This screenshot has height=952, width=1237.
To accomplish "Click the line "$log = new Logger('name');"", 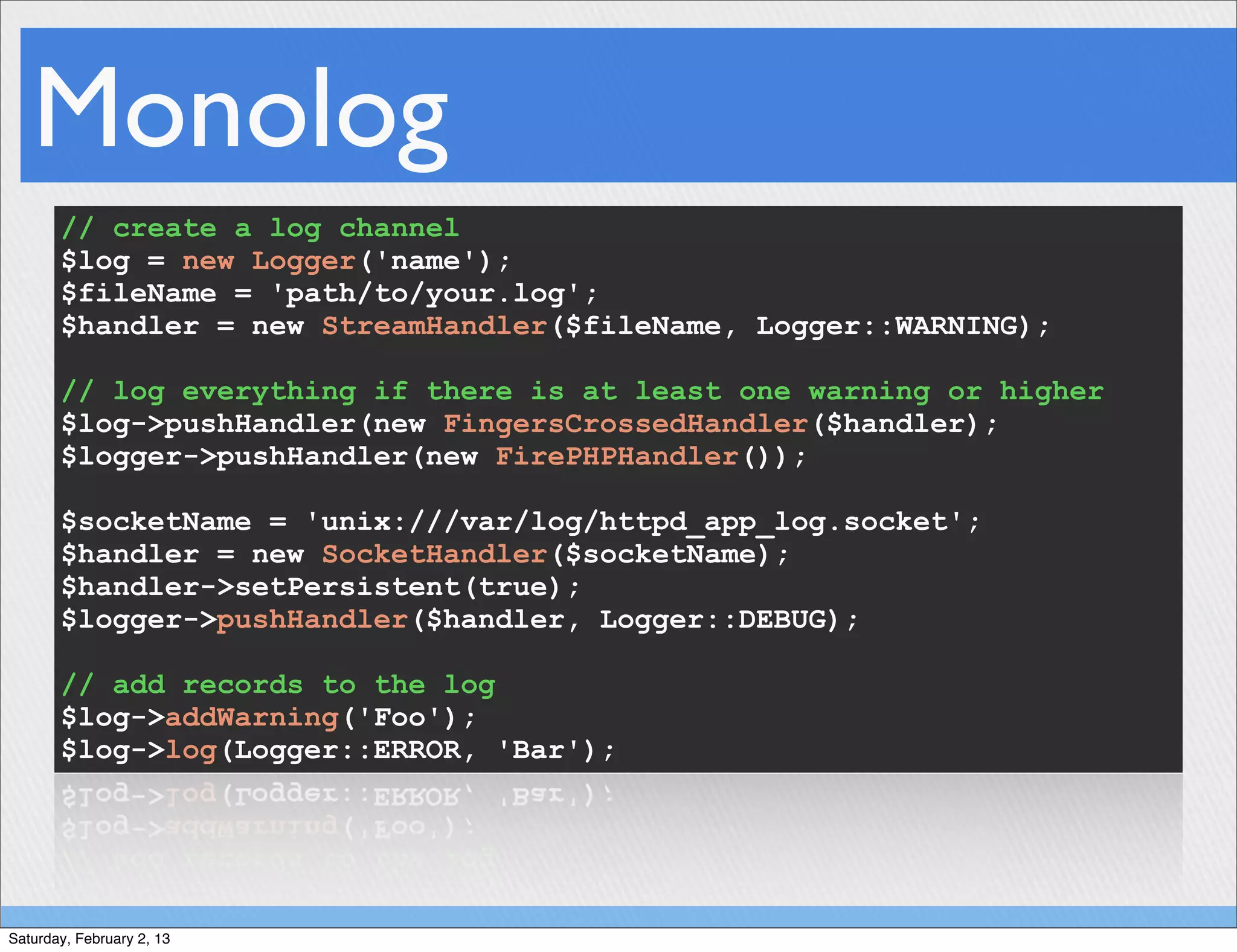I will point(286,262).
